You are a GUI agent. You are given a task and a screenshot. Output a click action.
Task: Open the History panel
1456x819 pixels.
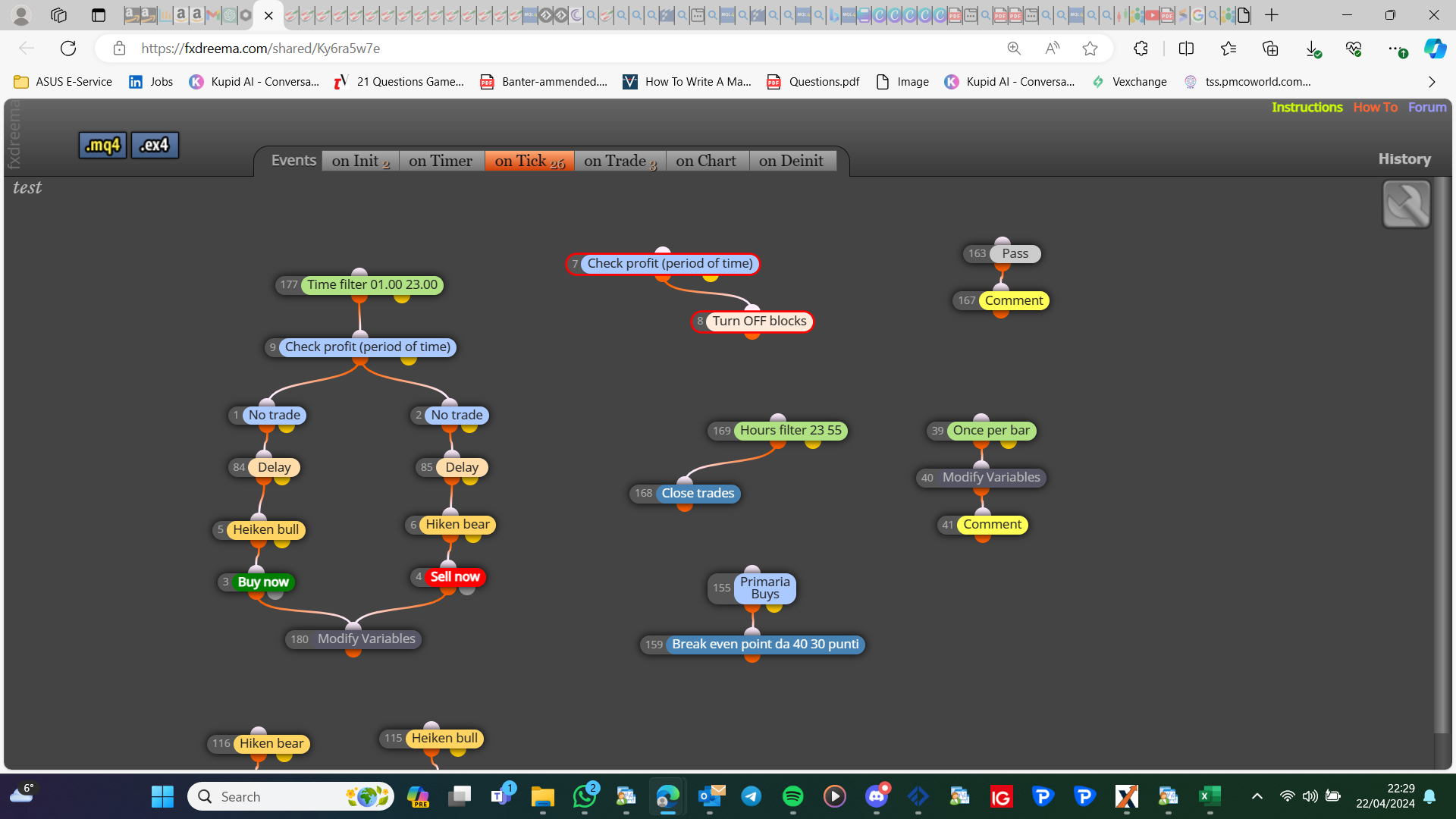pyautogui.click(x=1404, y=158)
